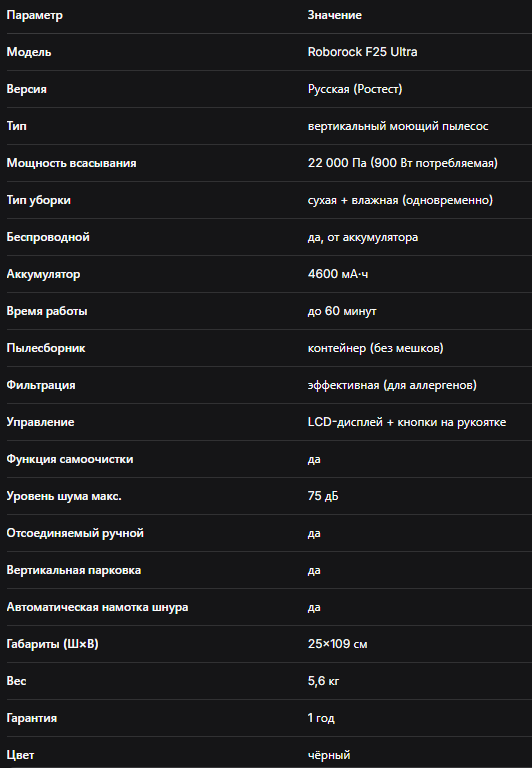532x768 pixels.
Task: Click the '5,6 кг' weight value
Action: (x=323, y=681)
